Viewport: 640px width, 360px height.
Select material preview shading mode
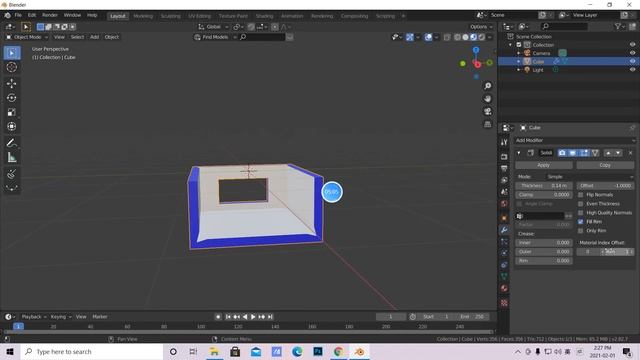tap(473, 37)
